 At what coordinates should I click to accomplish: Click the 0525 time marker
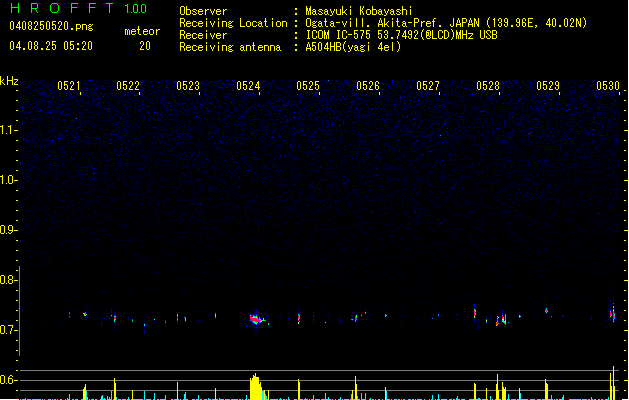[x=308, y=86]
